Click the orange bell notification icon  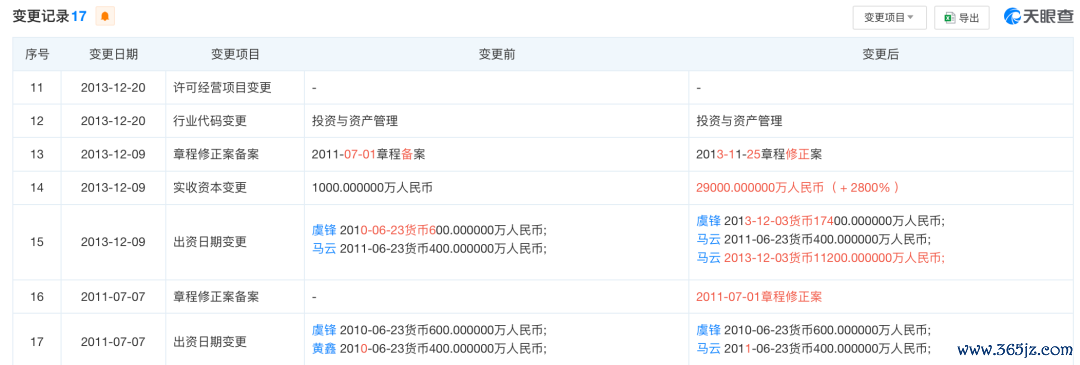105,17
